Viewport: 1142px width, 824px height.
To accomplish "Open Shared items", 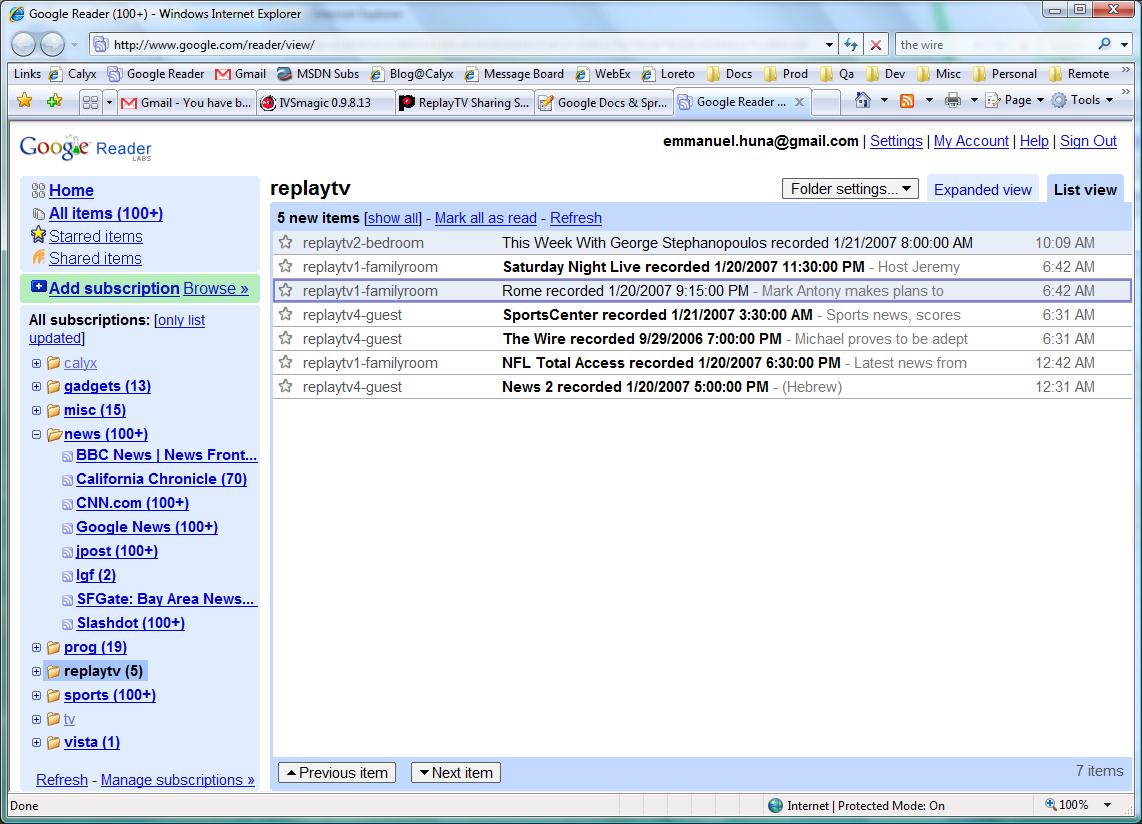I will click(95, 258).
